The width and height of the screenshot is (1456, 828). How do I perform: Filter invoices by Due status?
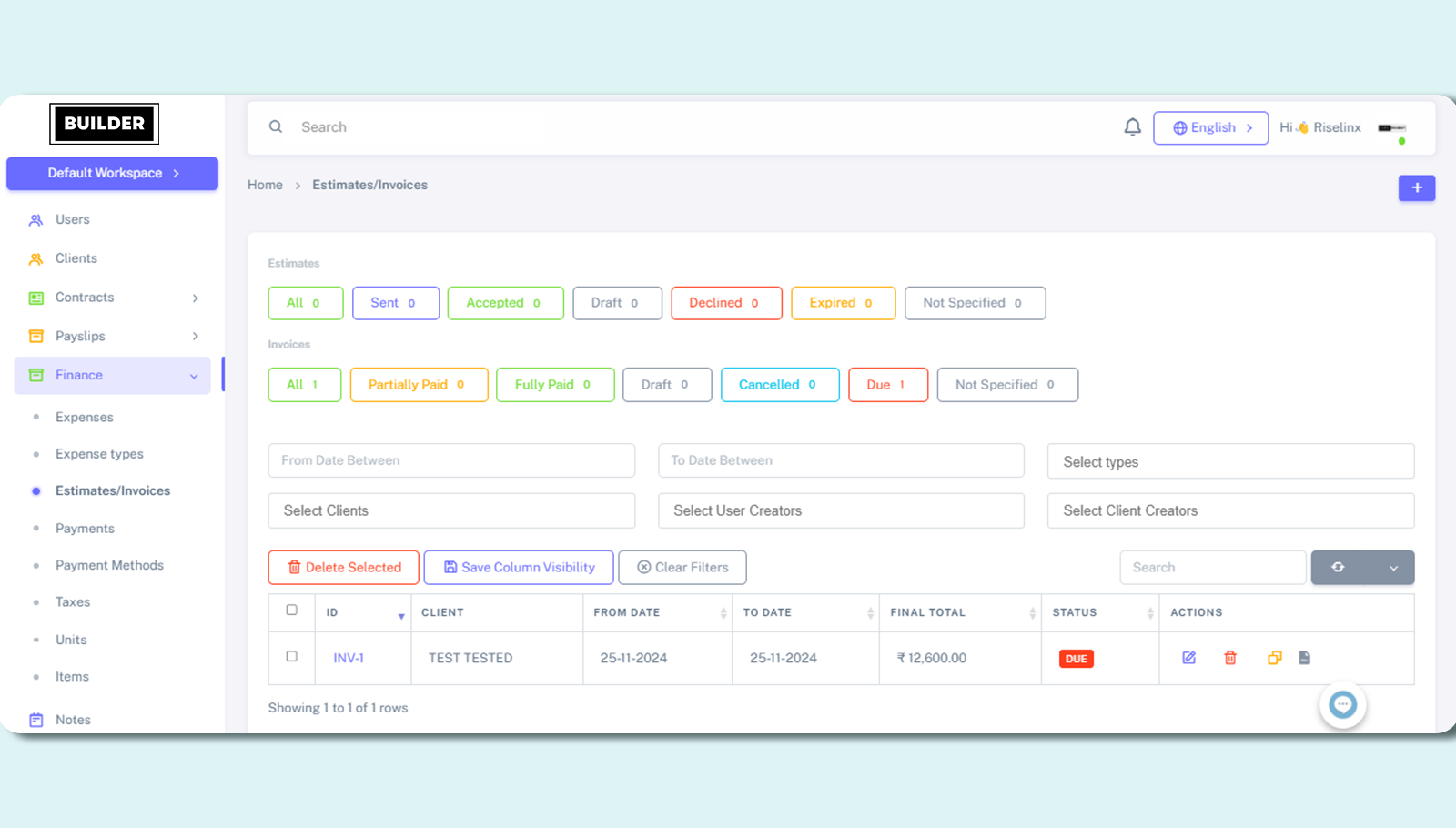click(x=887, y=385)
